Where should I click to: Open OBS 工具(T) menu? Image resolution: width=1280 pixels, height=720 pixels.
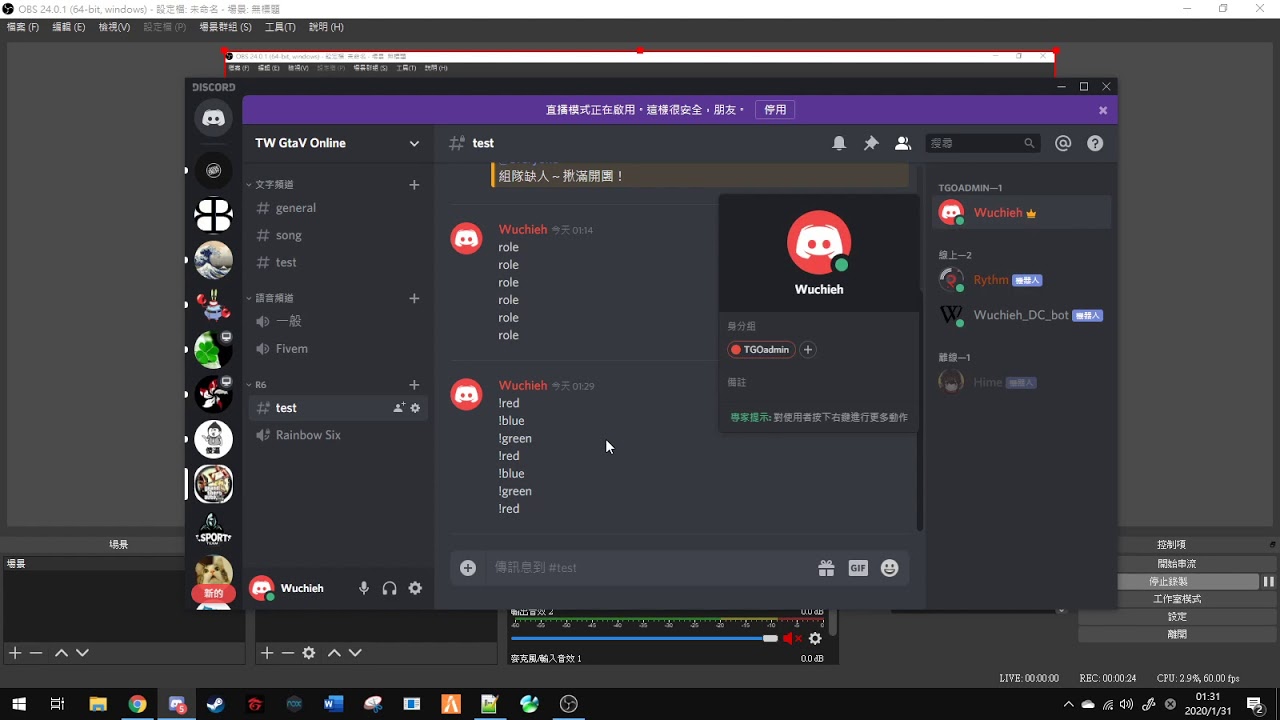coord(280,27)
